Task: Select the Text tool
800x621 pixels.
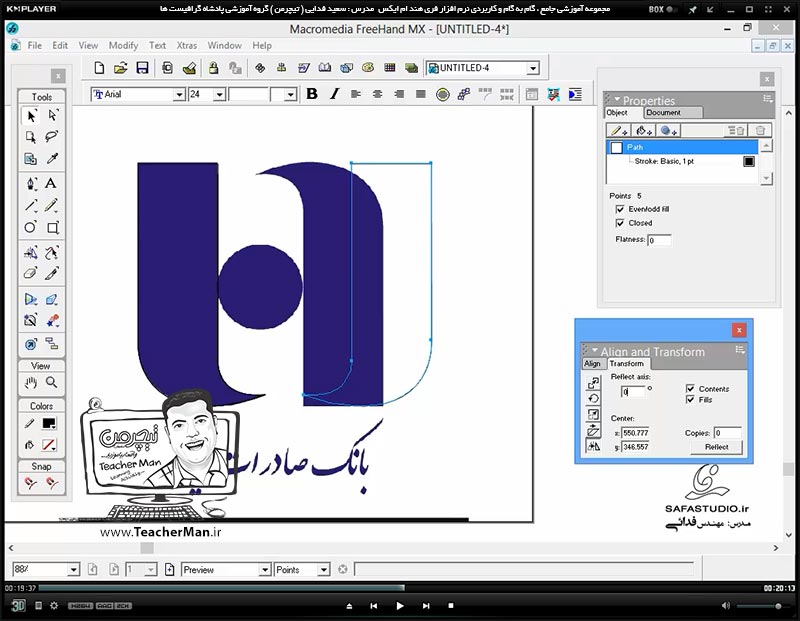Action: click(51, 183)
